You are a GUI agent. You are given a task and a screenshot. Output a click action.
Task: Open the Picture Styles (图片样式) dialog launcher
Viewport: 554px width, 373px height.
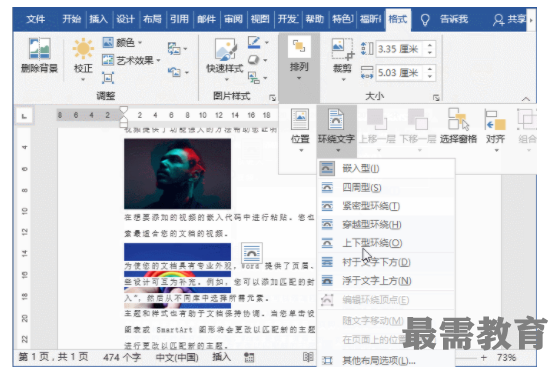(x=272, y=97)
